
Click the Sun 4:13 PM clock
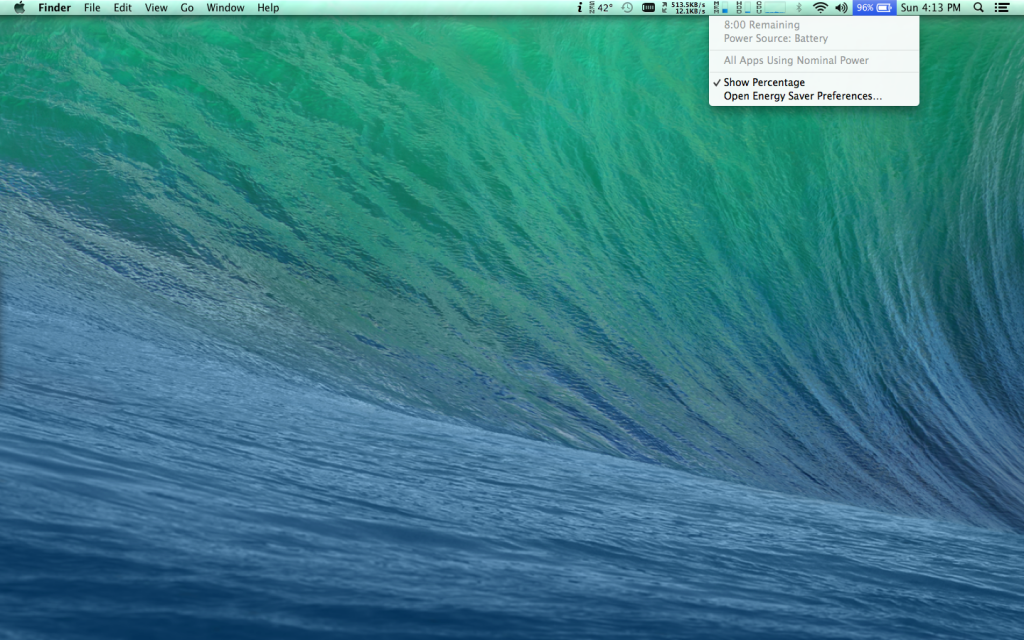click(931, 8)
